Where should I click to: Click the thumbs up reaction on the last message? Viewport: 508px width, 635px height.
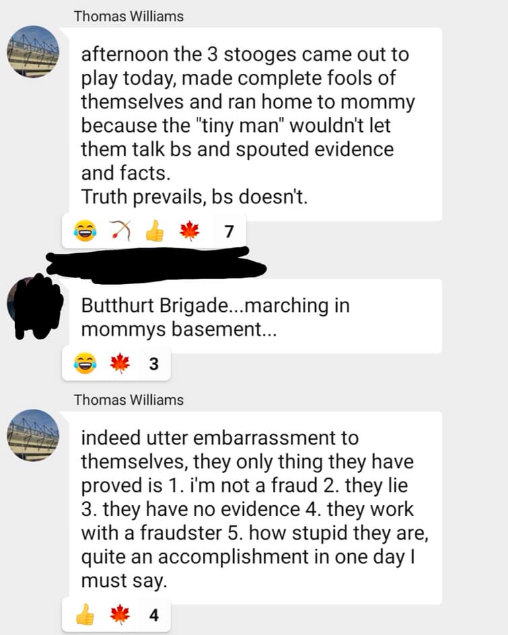click(85, 615)
